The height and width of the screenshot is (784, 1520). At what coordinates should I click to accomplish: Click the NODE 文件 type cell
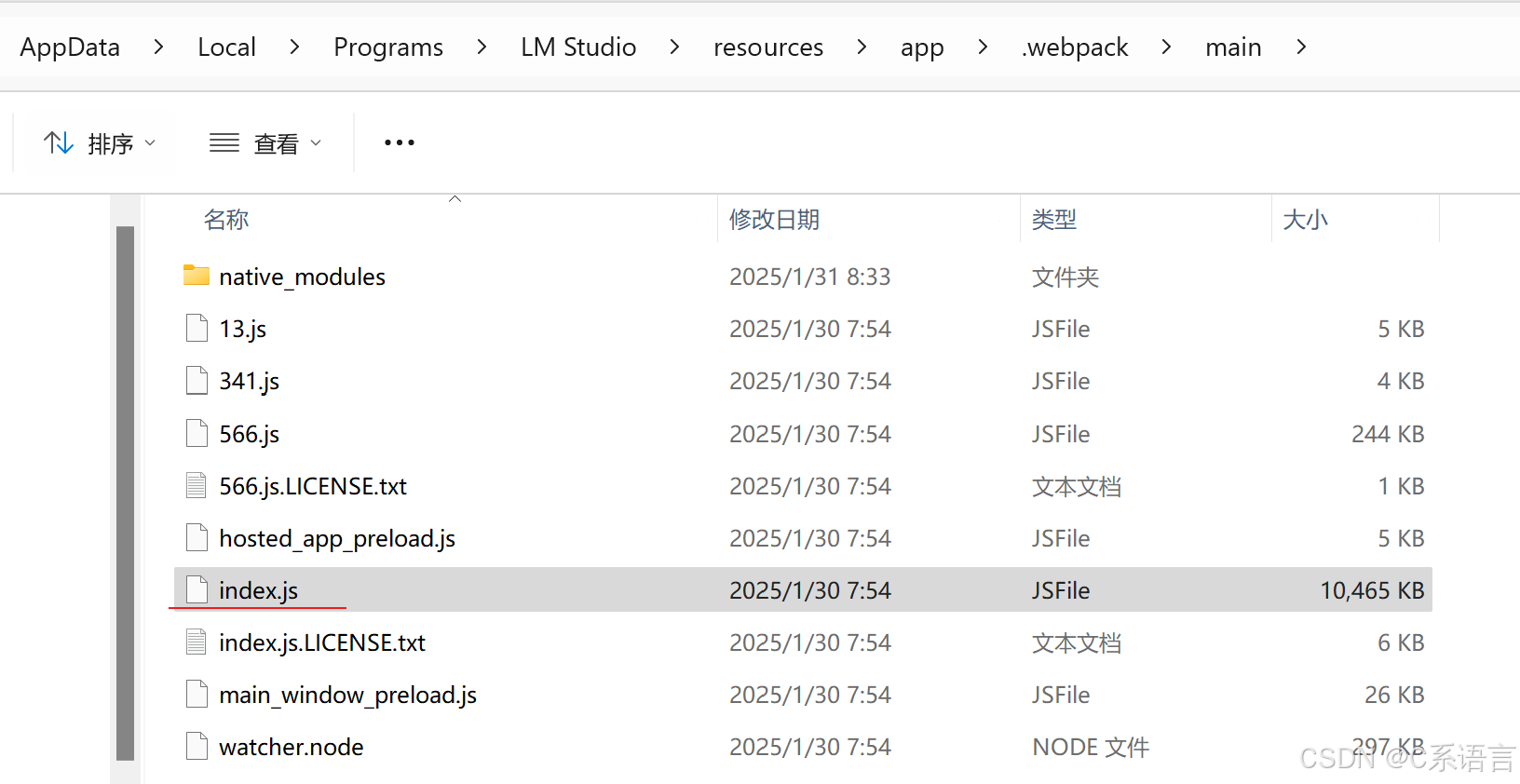tap(1091, 747)
